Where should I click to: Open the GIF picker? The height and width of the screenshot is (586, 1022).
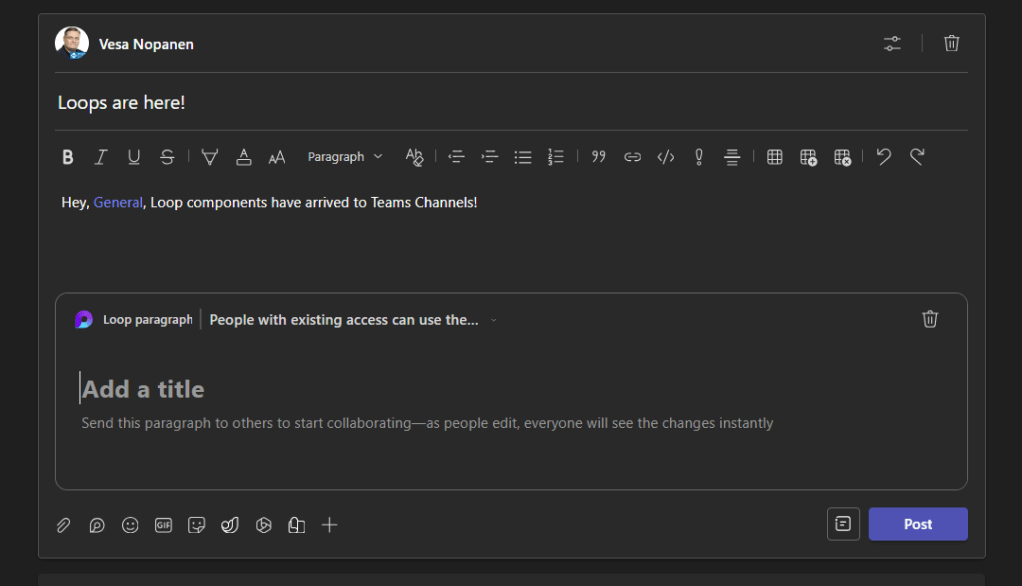click(x=163, y=525)
